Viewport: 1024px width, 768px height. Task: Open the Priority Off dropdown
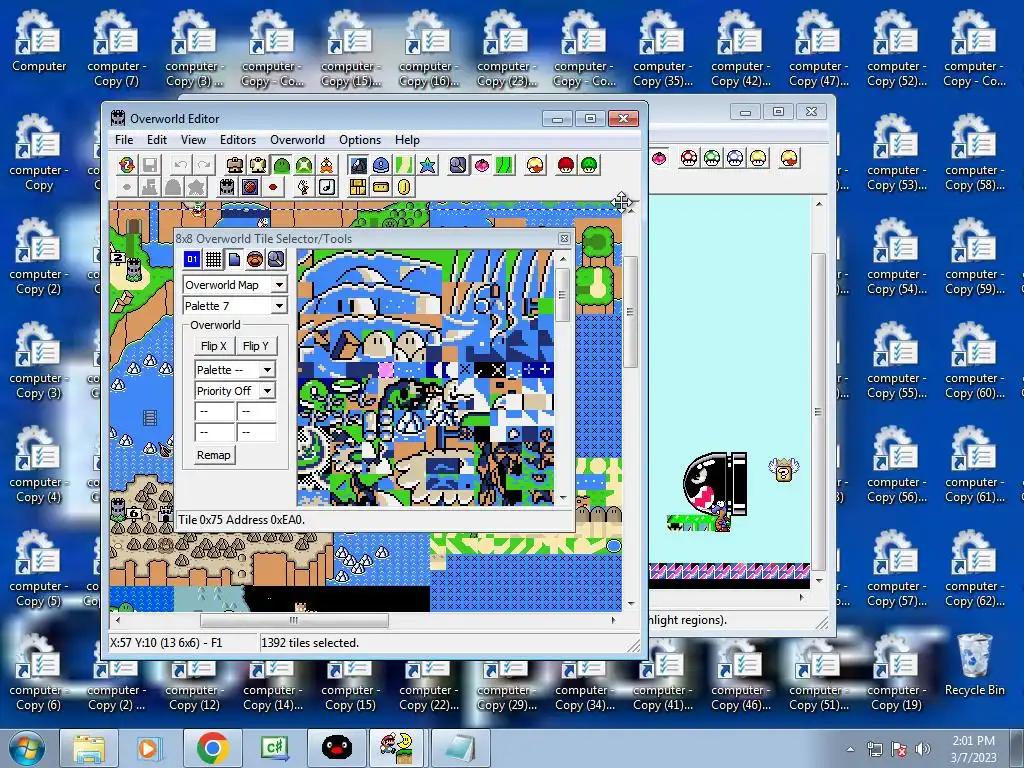click(268, 391)
